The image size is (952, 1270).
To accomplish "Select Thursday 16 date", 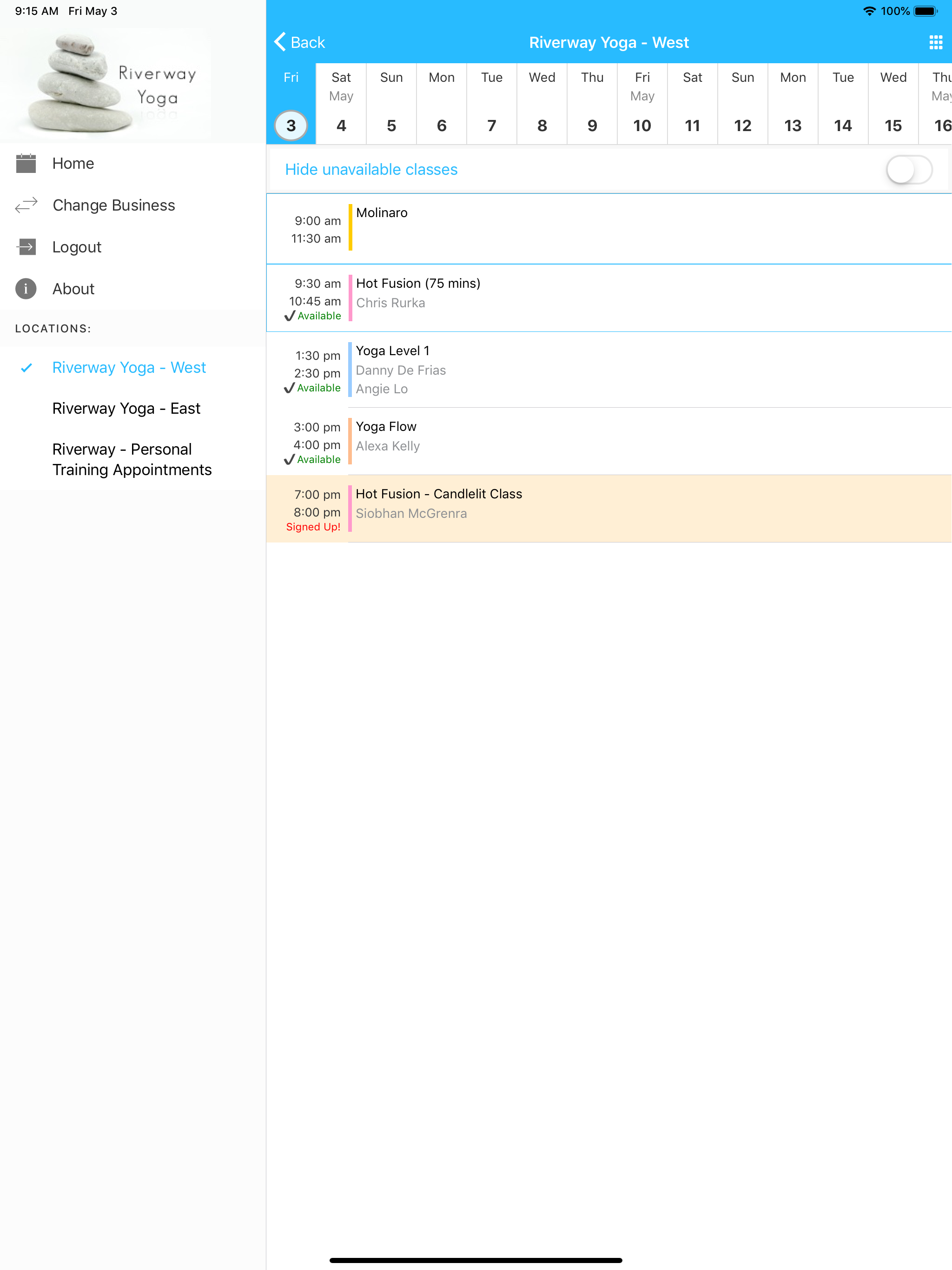I will click(x=936, y=103).
